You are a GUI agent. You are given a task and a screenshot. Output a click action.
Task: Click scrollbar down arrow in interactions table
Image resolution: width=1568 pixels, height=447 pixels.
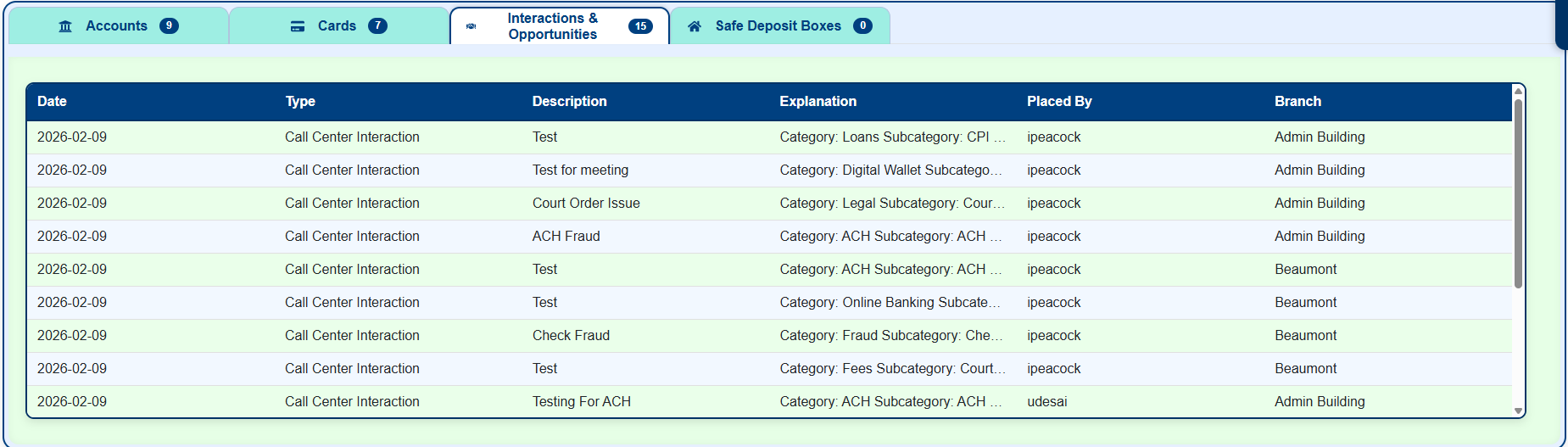point(1518,411)
